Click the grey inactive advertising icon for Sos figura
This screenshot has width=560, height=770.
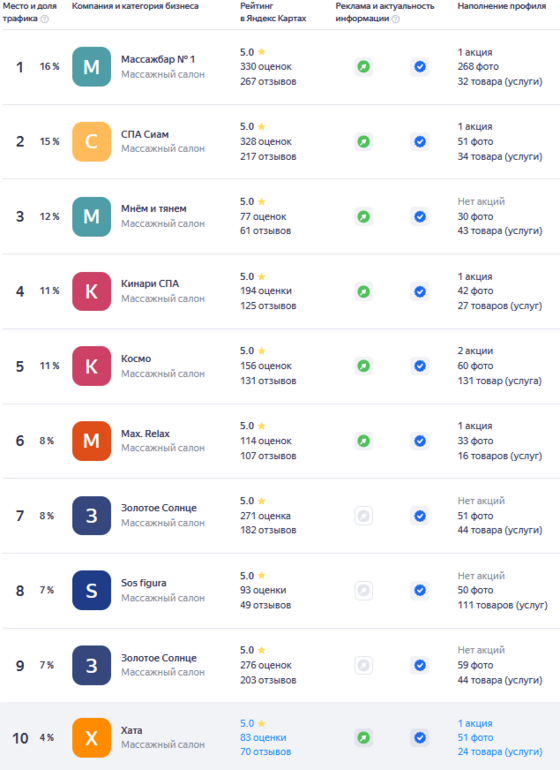[x=364, y=590]
